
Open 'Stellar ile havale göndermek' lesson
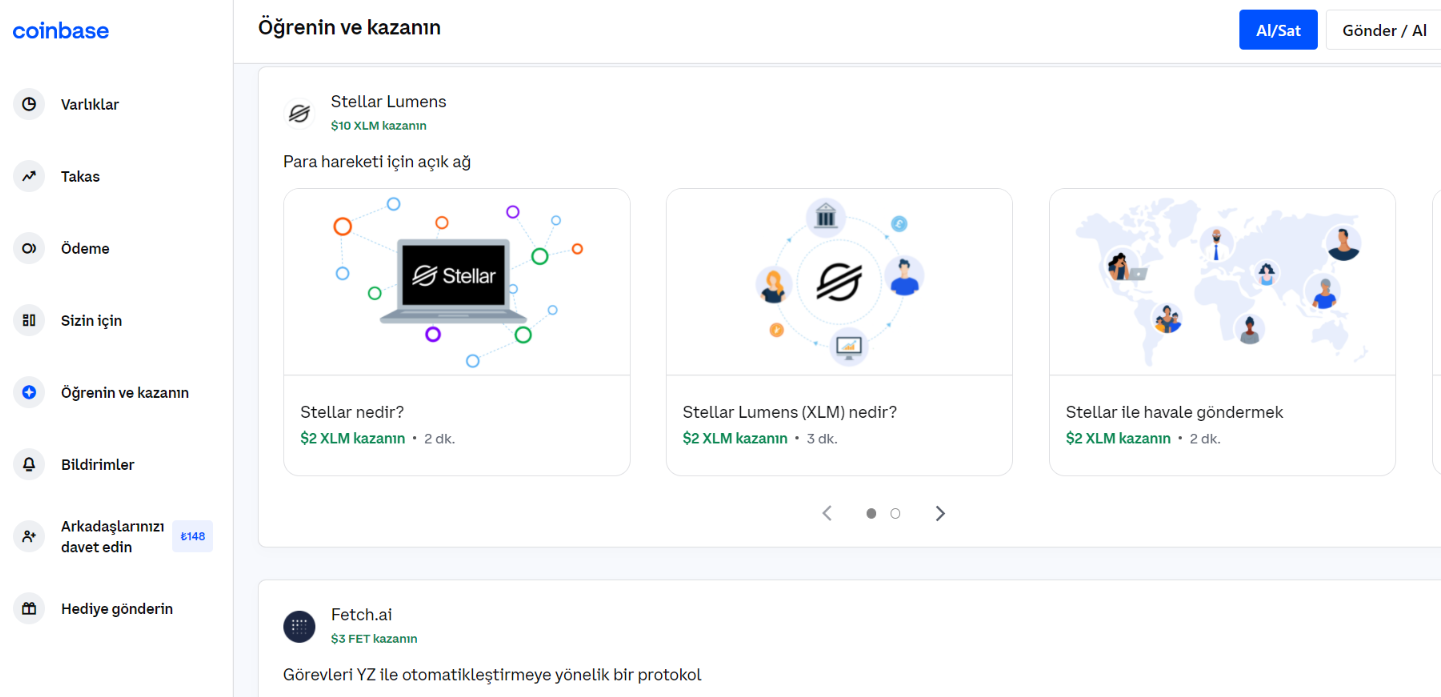1221,331
